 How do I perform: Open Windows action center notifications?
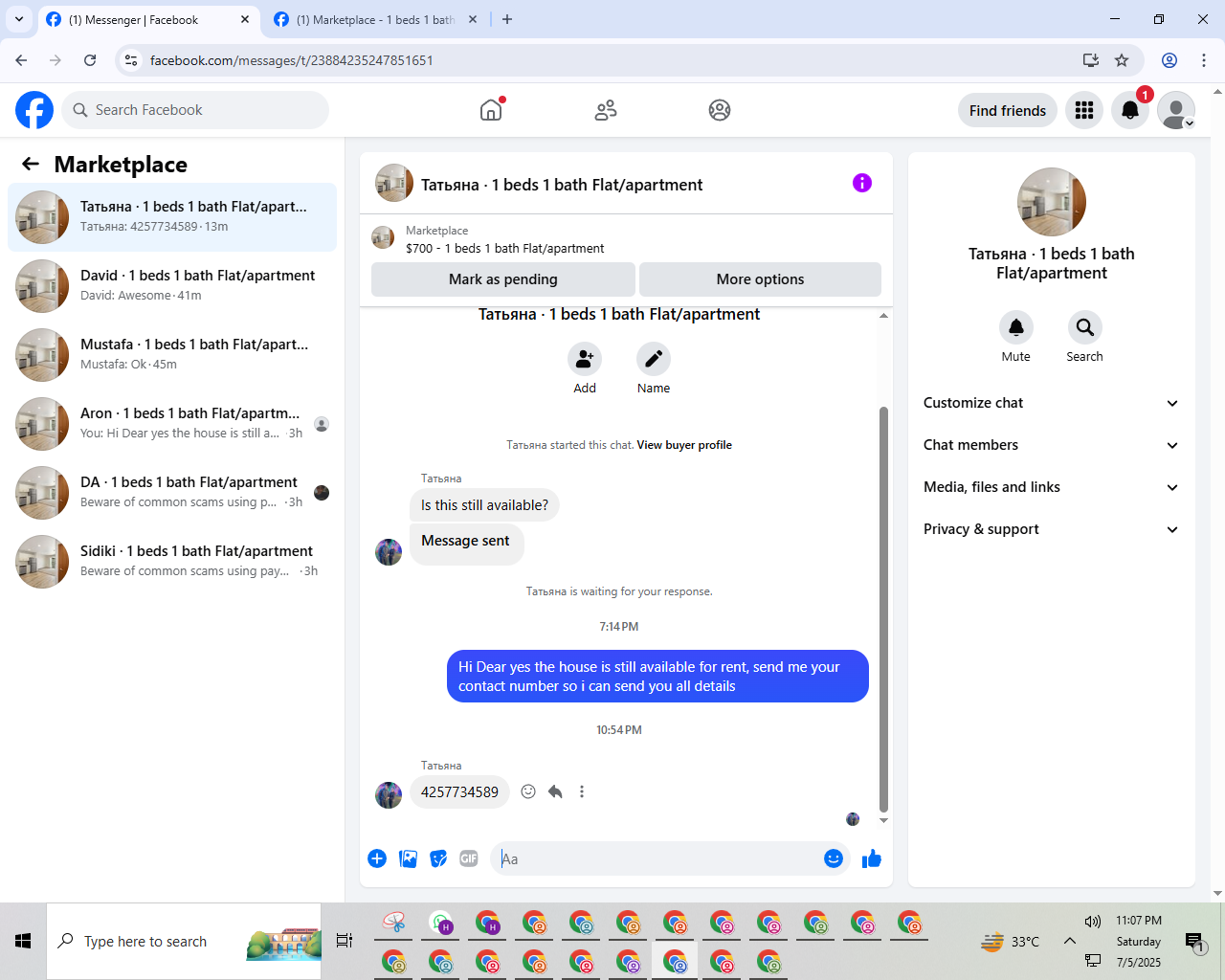1193,942
